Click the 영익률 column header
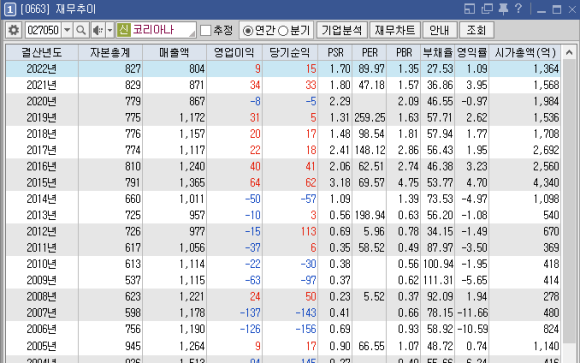The image size is (580, 363). coord(472,53)
